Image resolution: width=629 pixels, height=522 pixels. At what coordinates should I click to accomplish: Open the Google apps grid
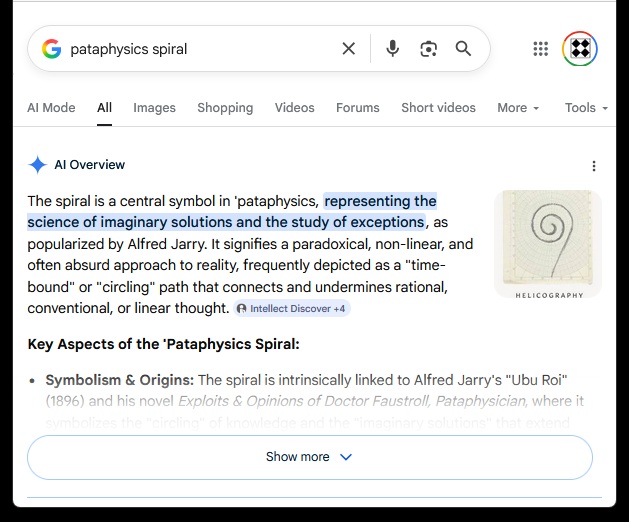(541, 49)
